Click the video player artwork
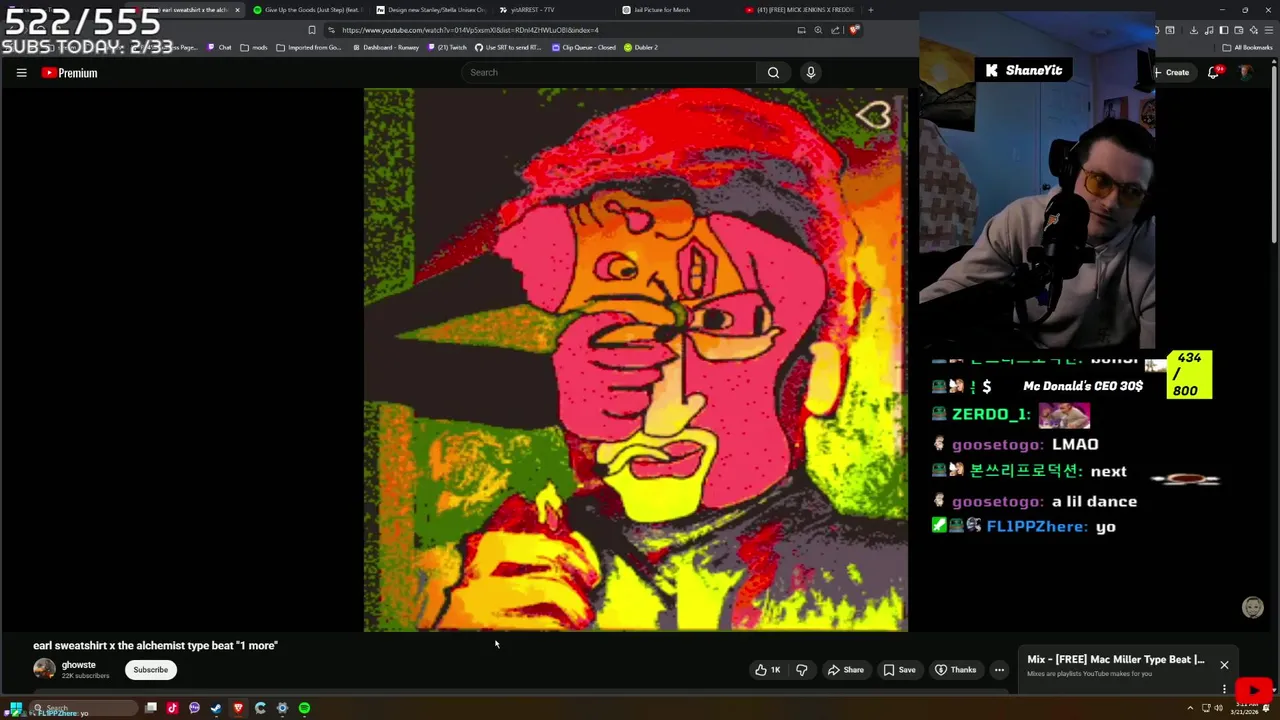Image resolution: width=1280 pixels, height=720 pixels. pos(636,360)
